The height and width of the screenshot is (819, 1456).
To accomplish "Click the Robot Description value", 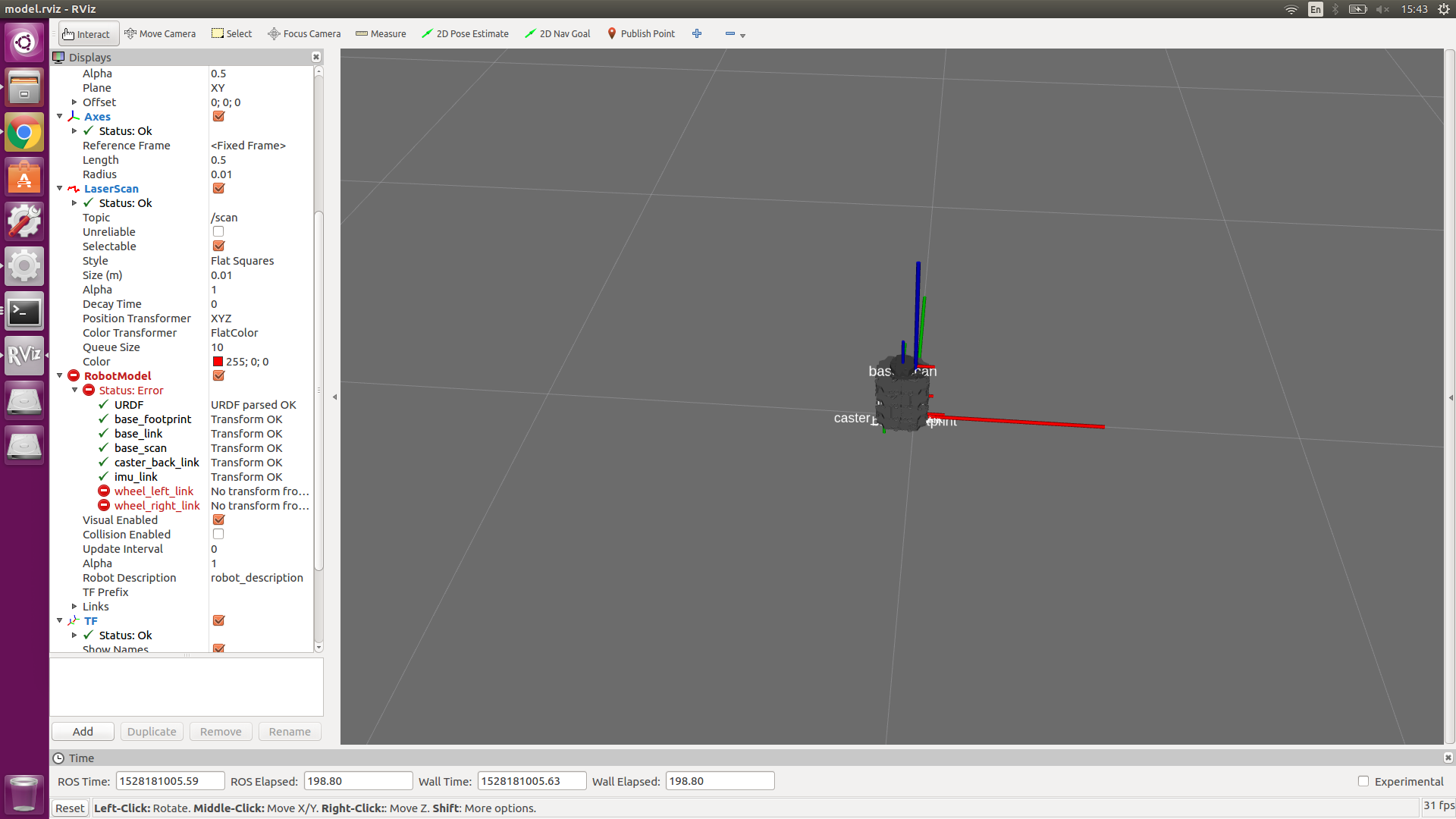I will pyautogui.click(x=257, y=578).
